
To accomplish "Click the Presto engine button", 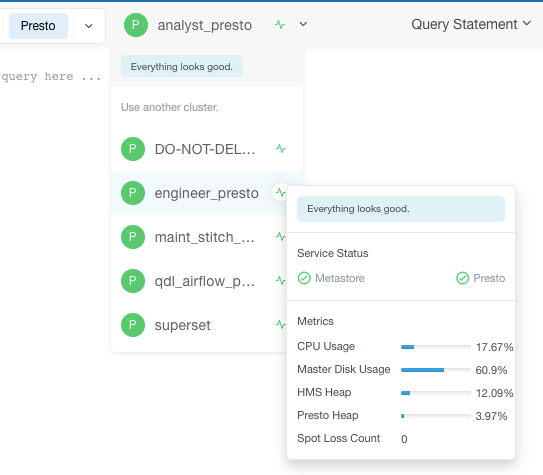I will (38, 26).
